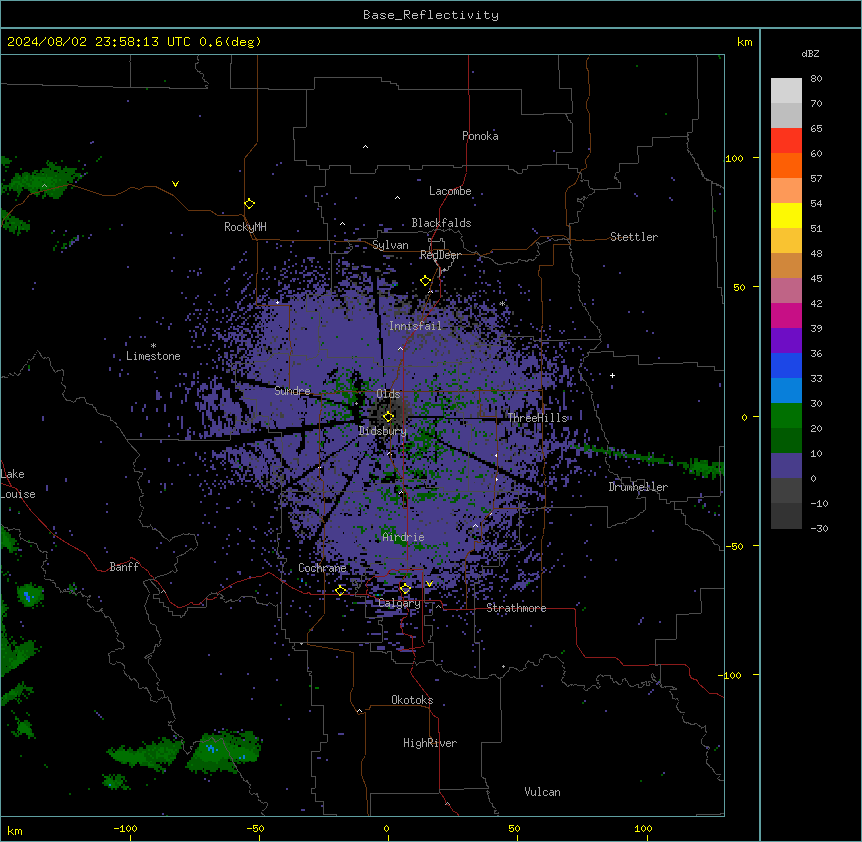Click the white asterisk above Limestone label
Viewport: 862px width, 842px height.
153,346
